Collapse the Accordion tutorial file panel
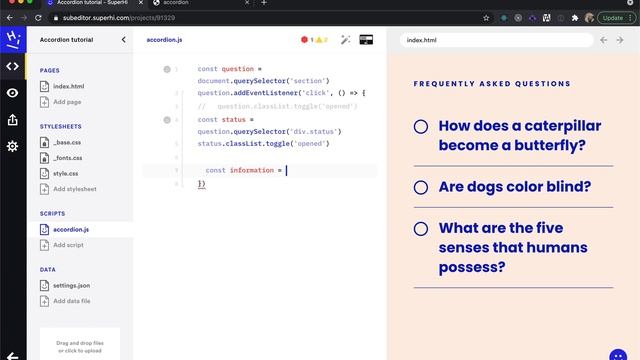640x360 pixels. tap(123, 40)
